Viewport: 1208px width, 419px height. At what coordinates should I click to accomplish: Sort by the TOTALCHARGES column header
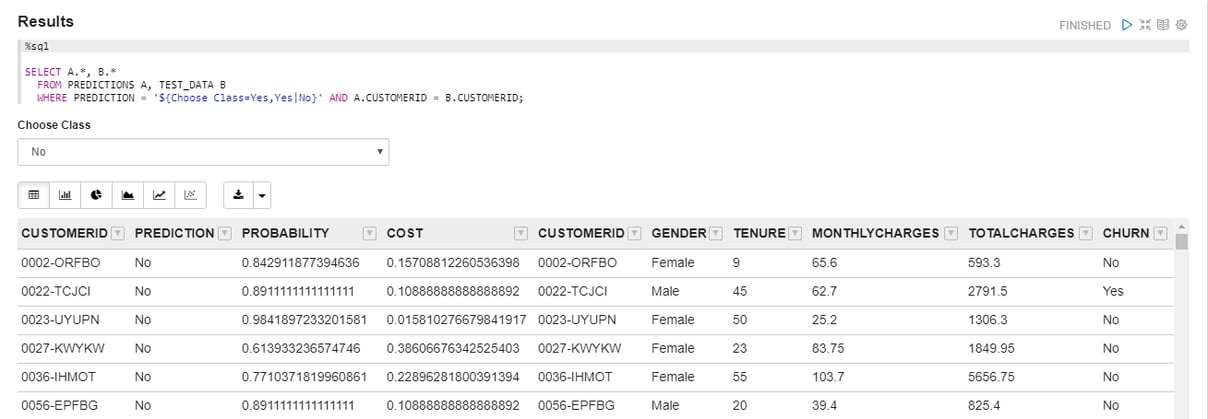coord(1021,233)
